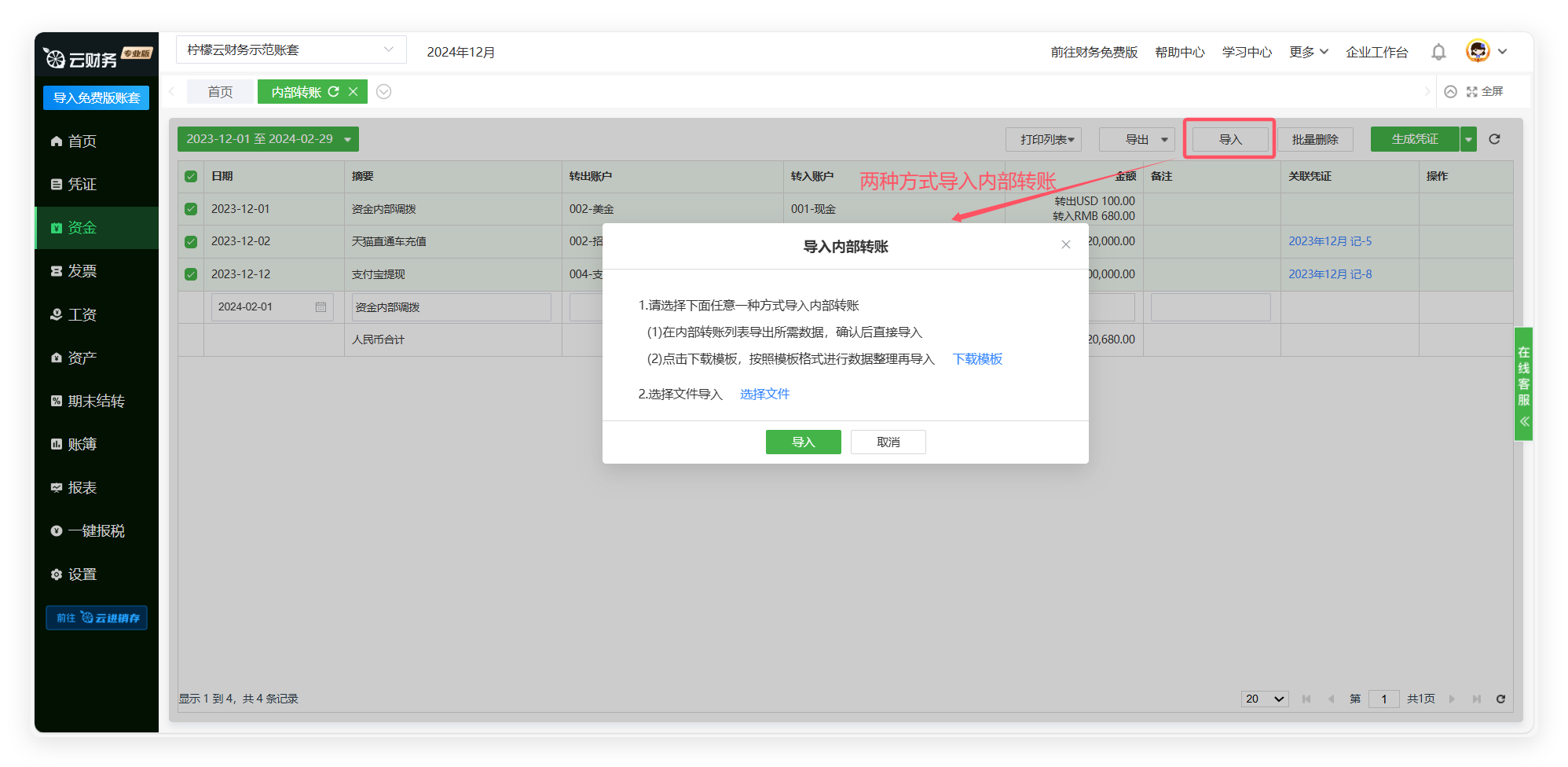1568x767 pixels.
Task: Click the 下载模板 link
Action: tap(977, 359)
